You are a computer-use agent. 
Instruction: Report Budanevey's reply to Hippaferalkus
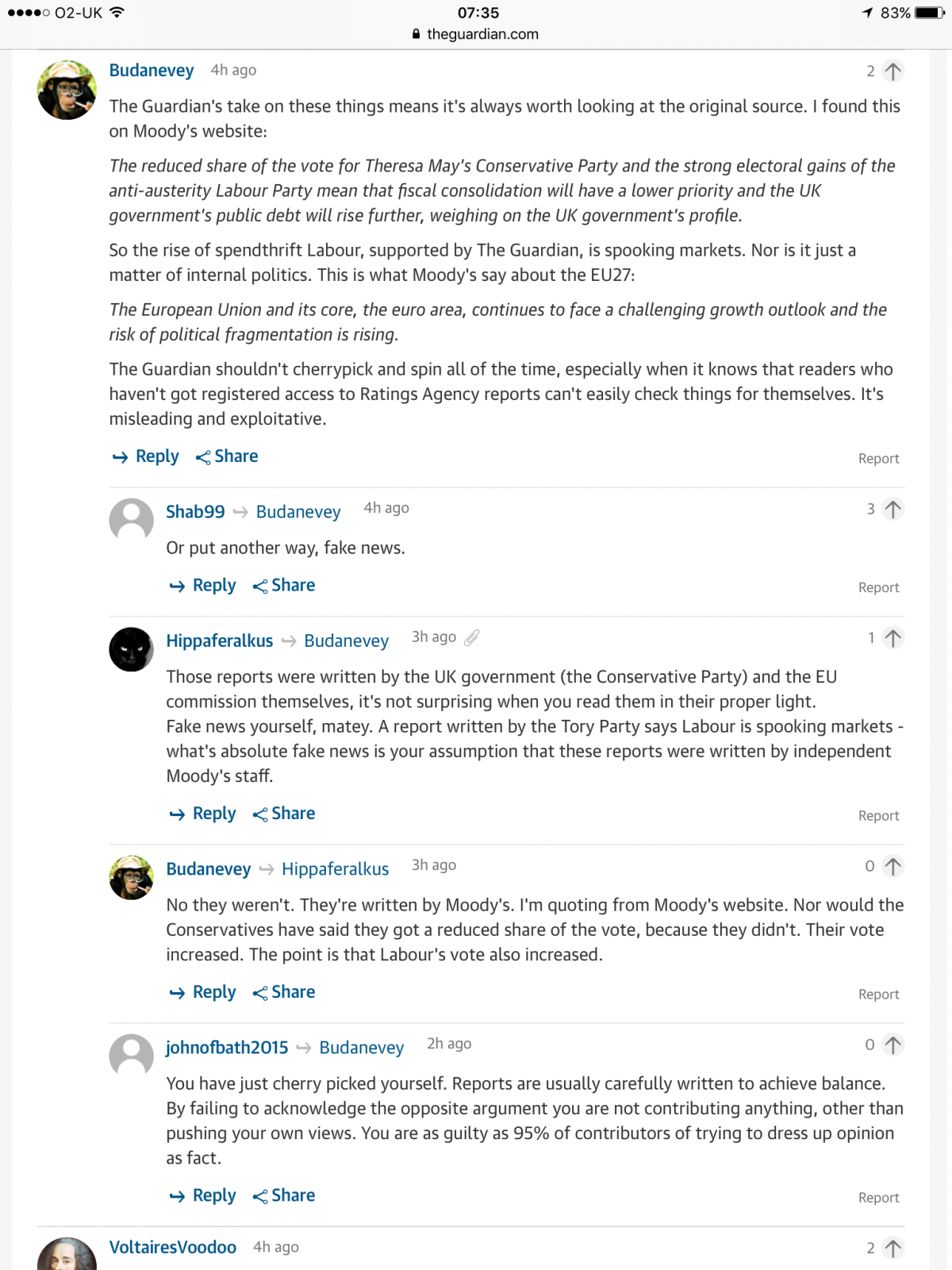(x=878, y=995)
